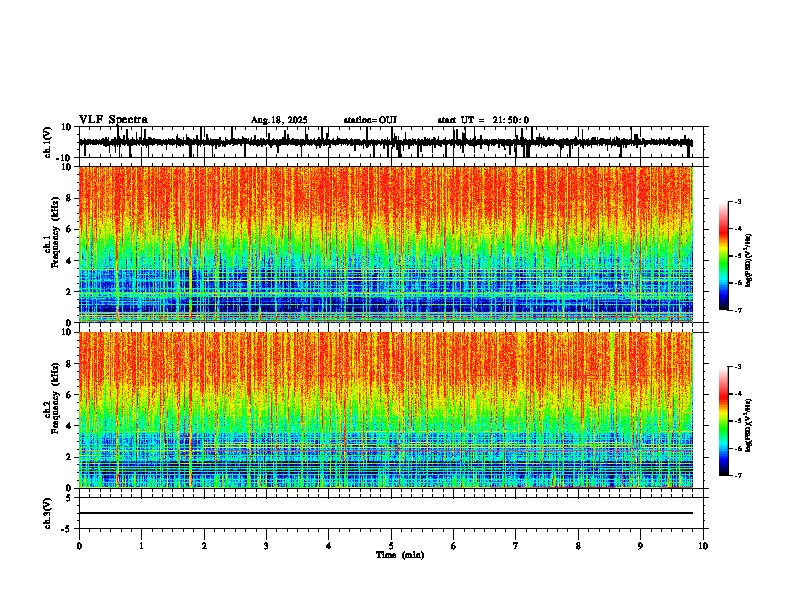
Task: Click the ch.2 colorbar "-7" label
Action: 737,475
